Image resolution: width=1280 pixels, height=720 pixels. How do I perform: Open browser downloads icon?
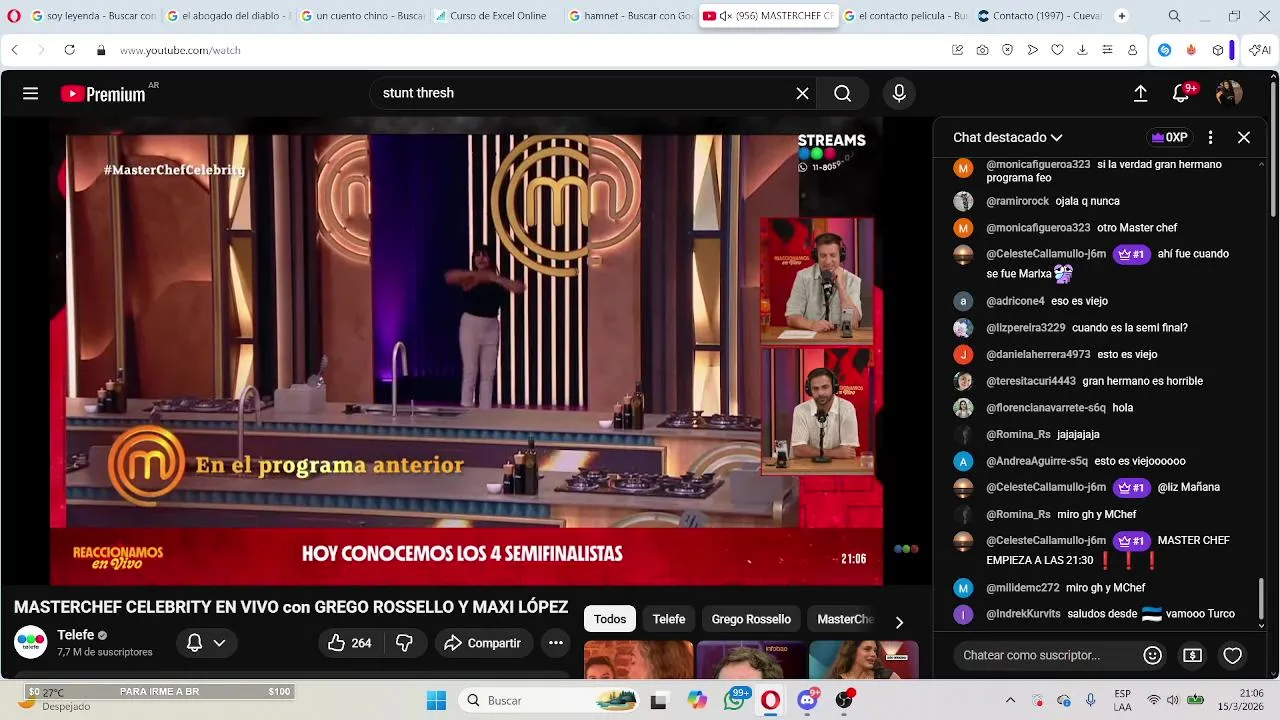point(1082,50)
